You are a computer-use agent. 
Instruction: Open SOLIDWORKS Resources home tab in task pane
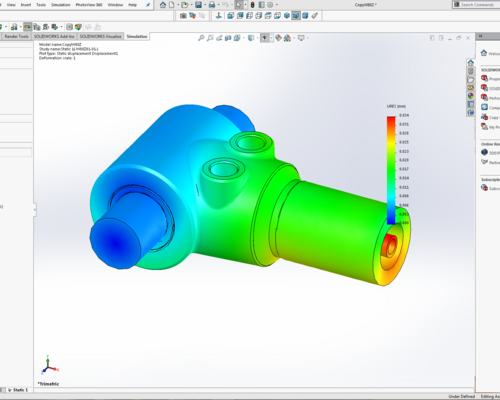471,62
